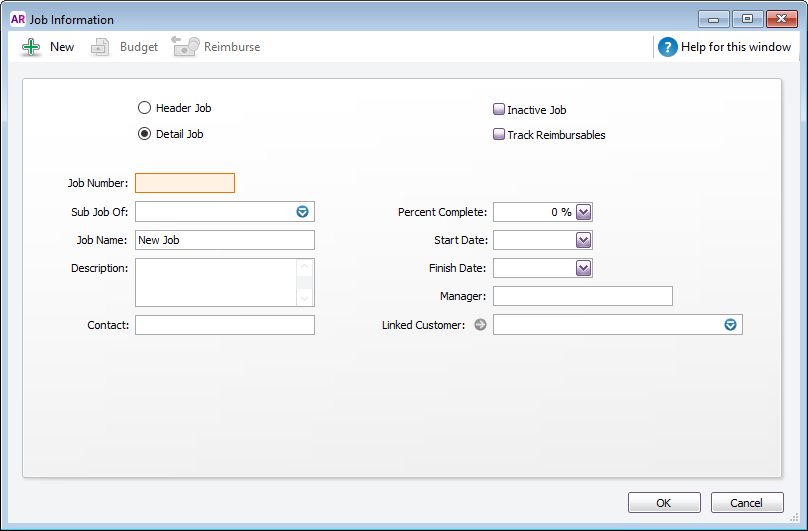Click the Manager input field
808x531 pixels.
[x=583, y=296]
